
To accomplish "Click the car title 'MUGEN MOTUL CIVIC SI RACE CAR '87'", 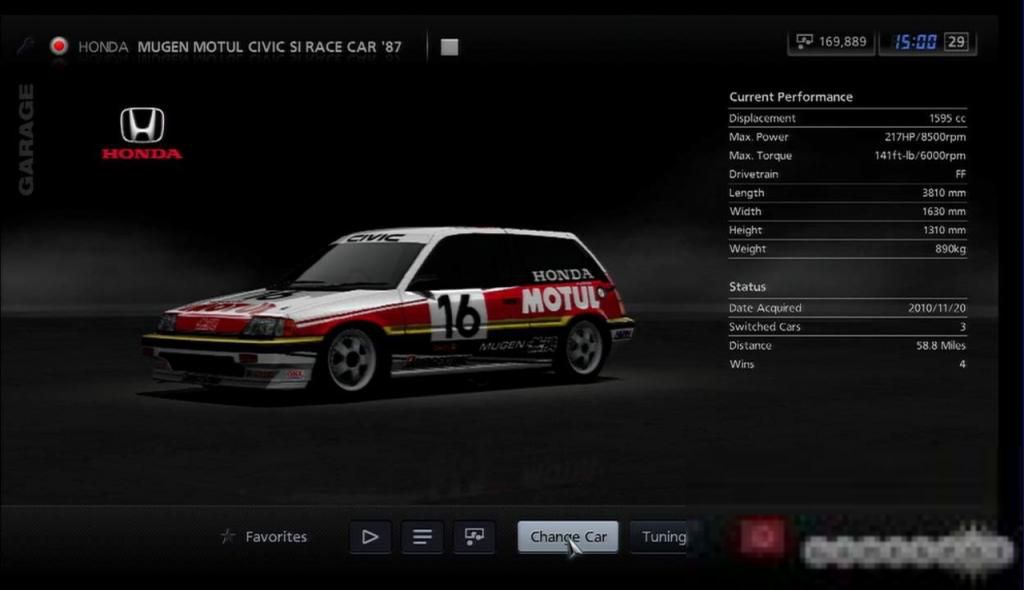I will pos(269,47).
